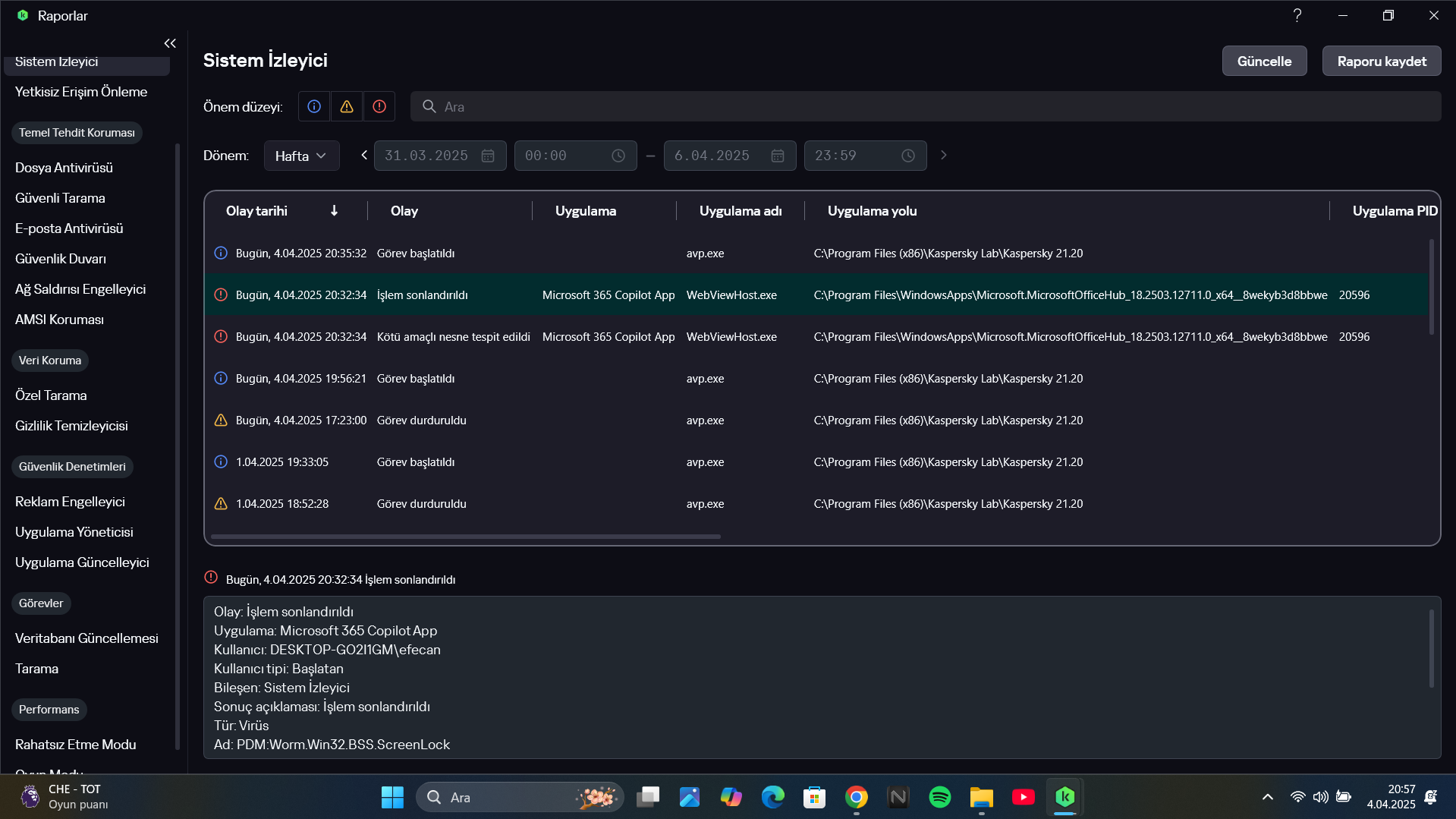This screenshot has width=1456, height=819.
Task: Select Güvenlik Duvarı in the sidebar
Action: tap(61, 259)
